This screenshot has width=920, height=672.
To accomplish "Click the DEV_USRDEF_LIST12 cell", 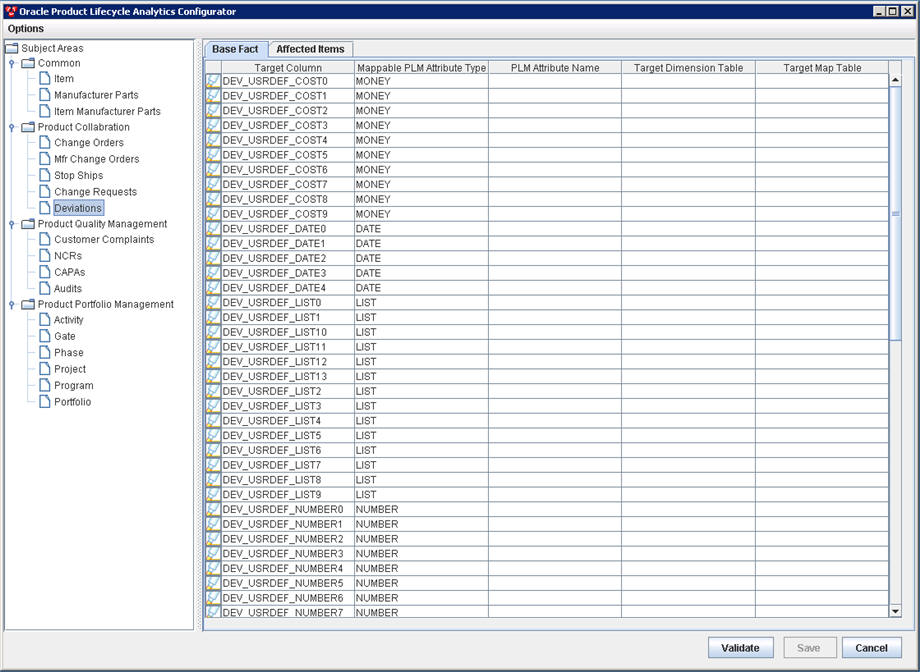I will tap(288, 362).
